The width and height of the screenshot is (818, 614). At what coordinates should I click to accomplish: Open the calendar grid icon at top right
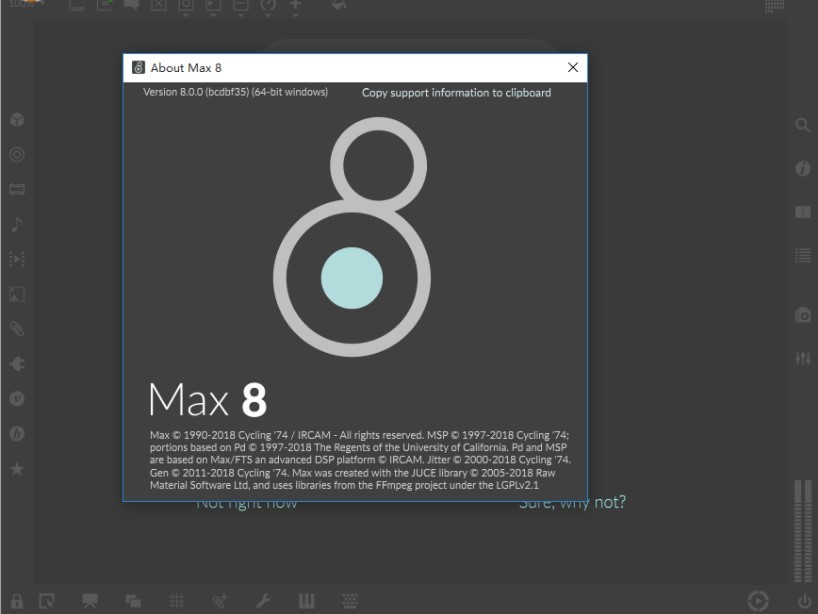tap(773, 6)
